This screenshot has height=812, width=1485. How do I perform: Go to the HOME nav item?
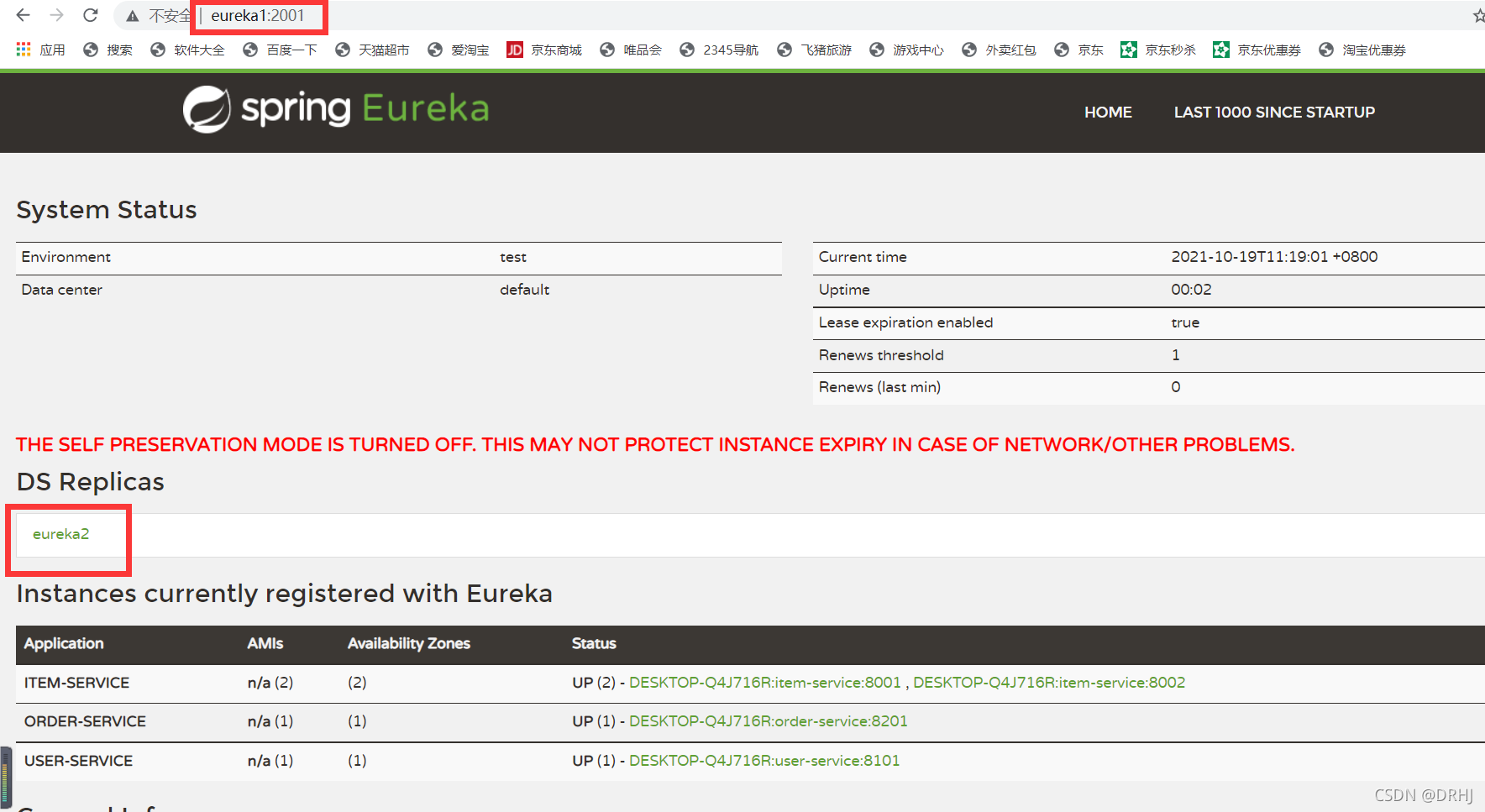point(1108,112)
